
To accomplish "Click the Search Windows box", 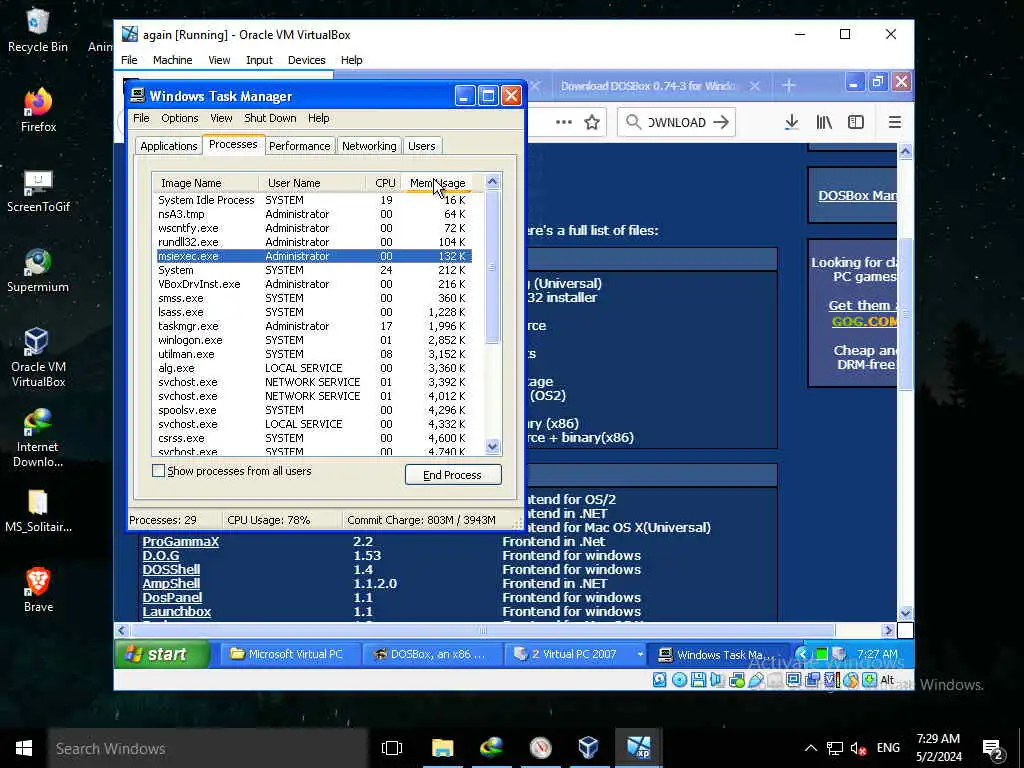I will (x=208, y=748).
